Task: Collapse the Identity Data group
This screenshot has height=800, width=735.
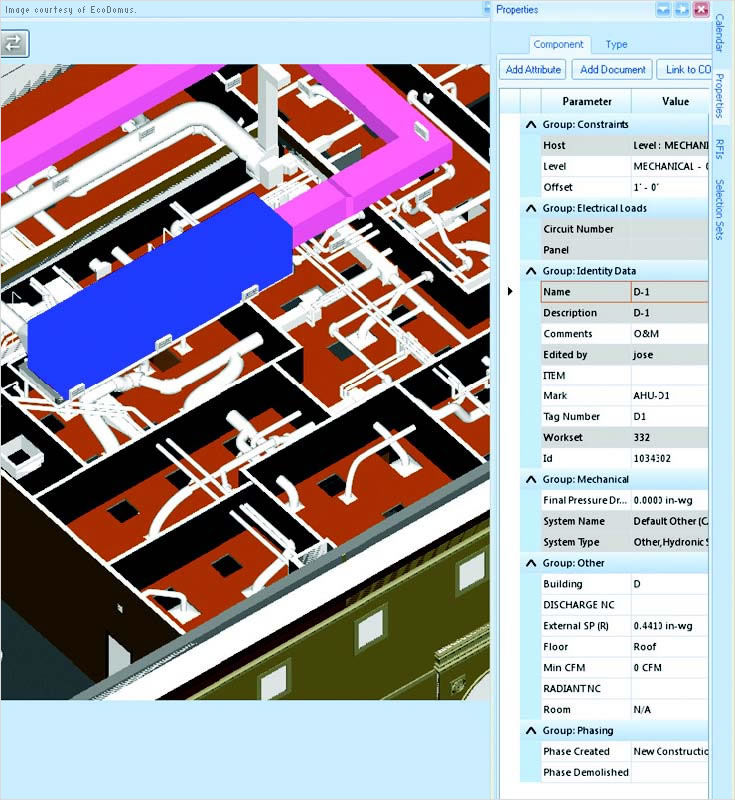Action: (x=531, y=271)
